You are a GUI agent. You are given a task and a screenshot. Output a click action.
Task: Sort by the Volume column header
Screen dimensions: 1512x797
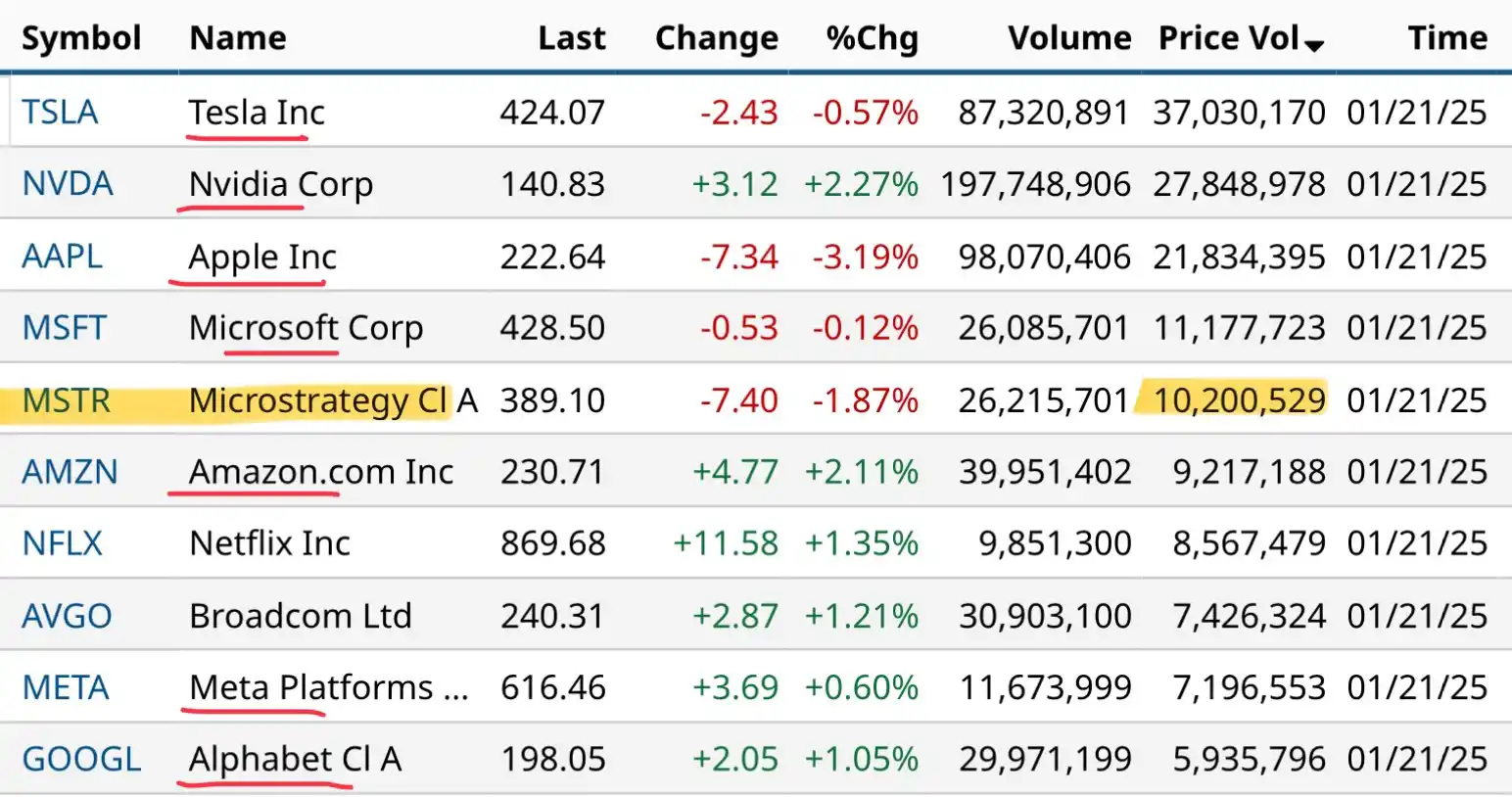pos(1069,38)
